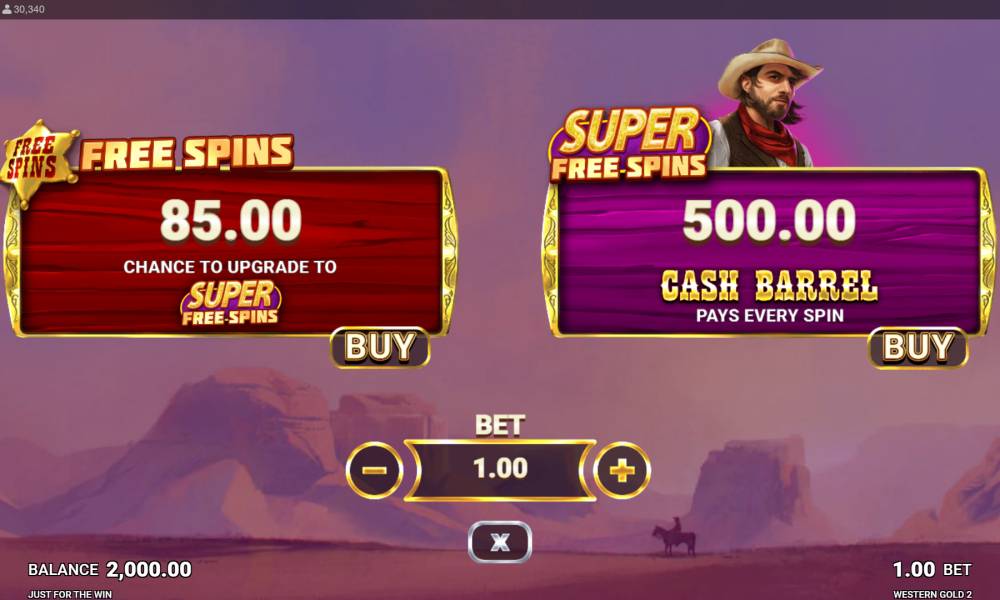1000x600 pixels.
Task: Buy the 500.00 Super Free Spins feature
Action: tap(918, 348)
